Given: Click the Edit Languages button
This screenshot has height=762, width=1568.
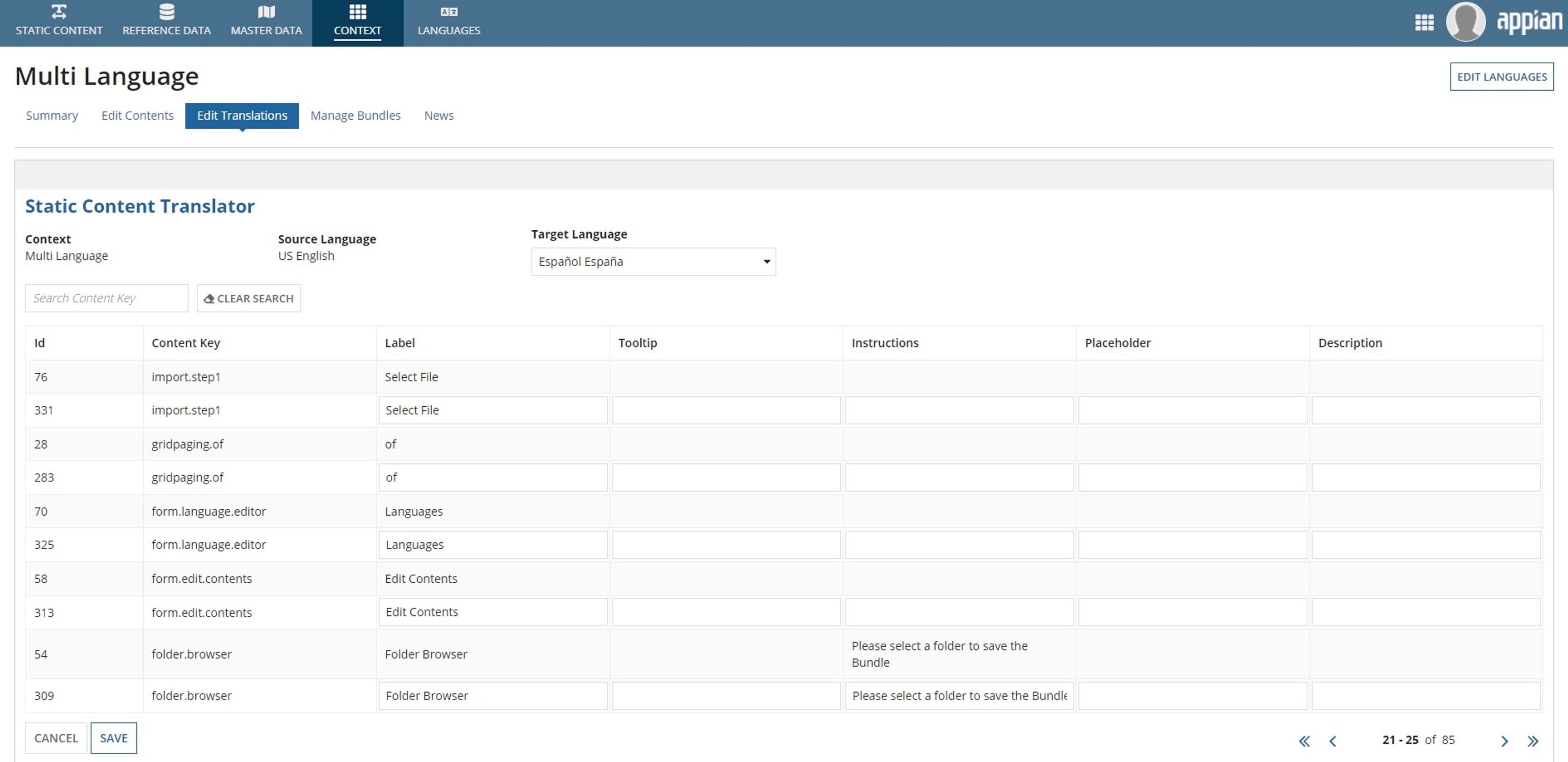Looking at the screenshot, I should tap(1502, 77).
